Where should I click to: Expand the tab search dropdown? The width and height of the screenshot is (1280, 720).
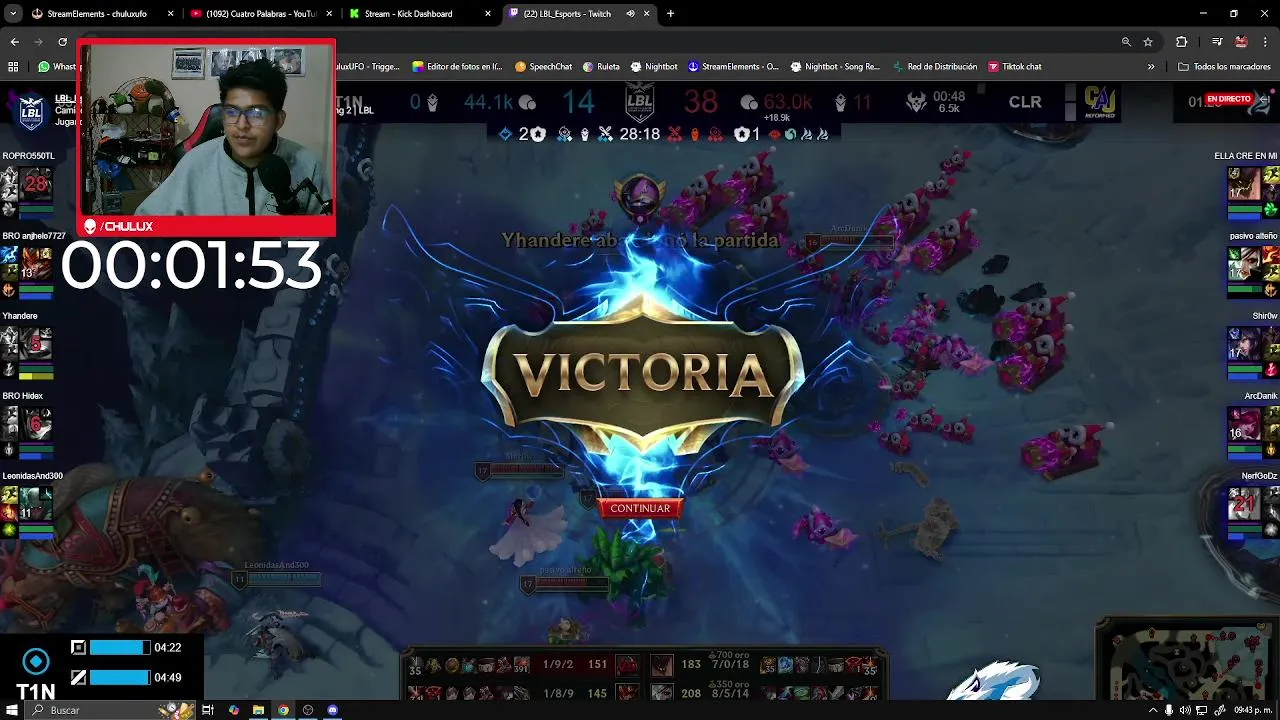13,14
